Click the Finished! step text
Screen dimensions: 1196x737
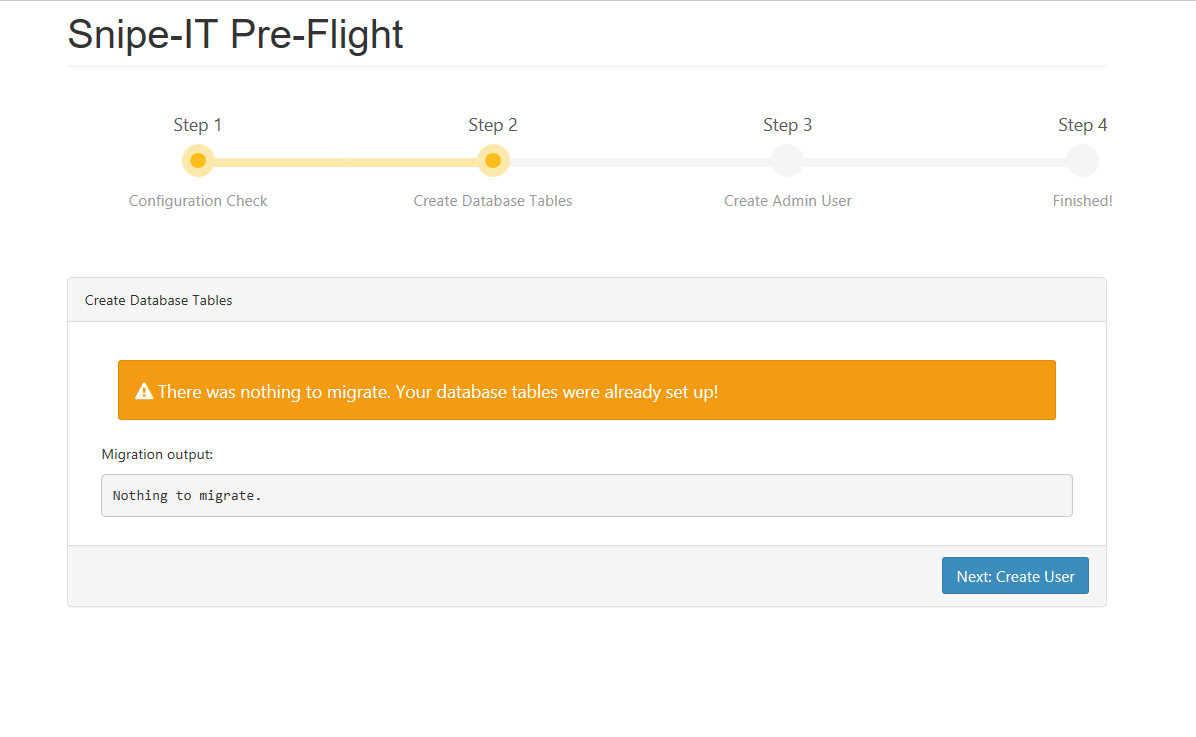coord(1082,201)
